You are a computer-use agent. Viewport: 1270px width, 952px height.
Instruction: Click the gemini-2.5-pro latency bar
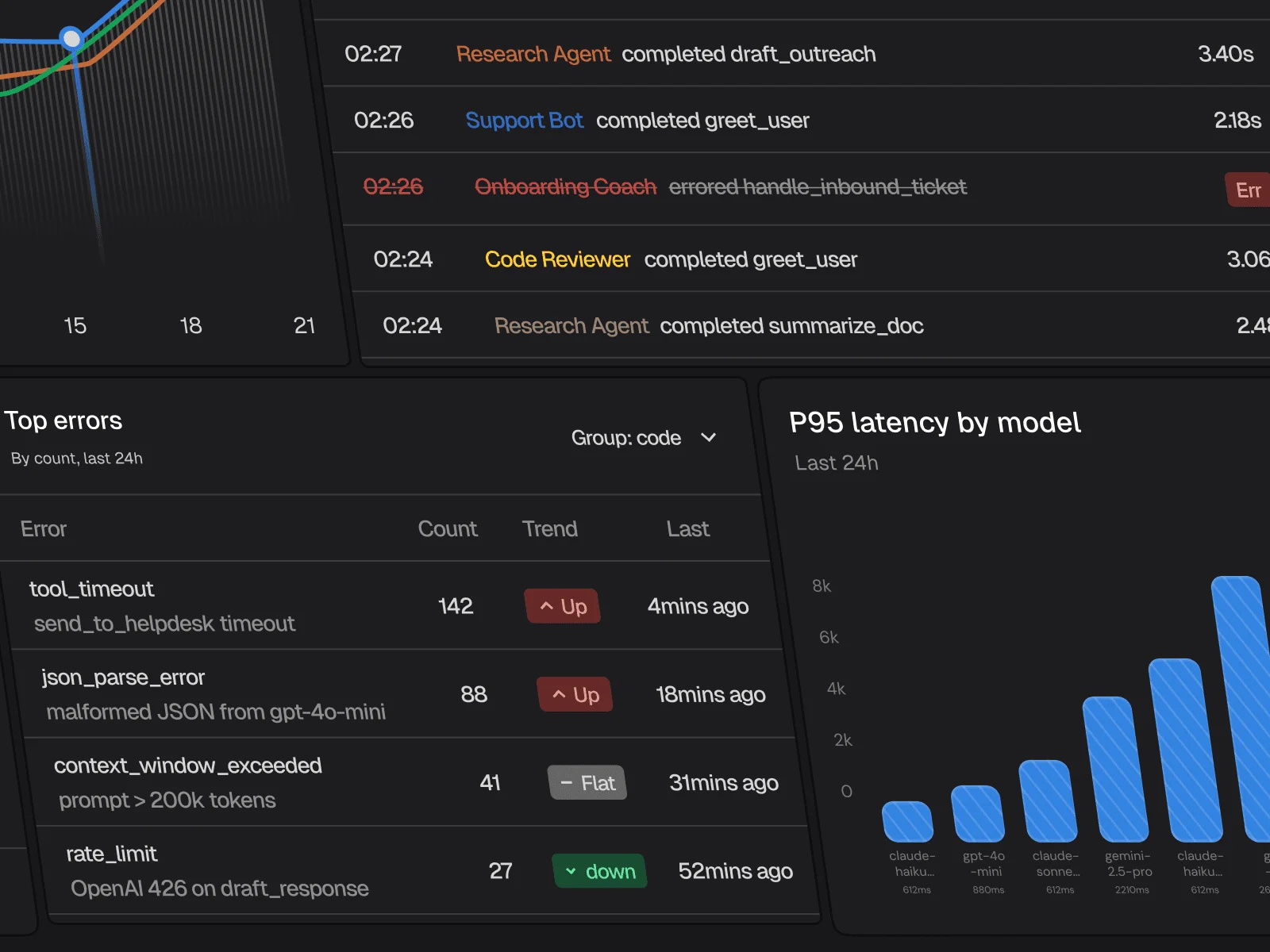pos(1116,770)
